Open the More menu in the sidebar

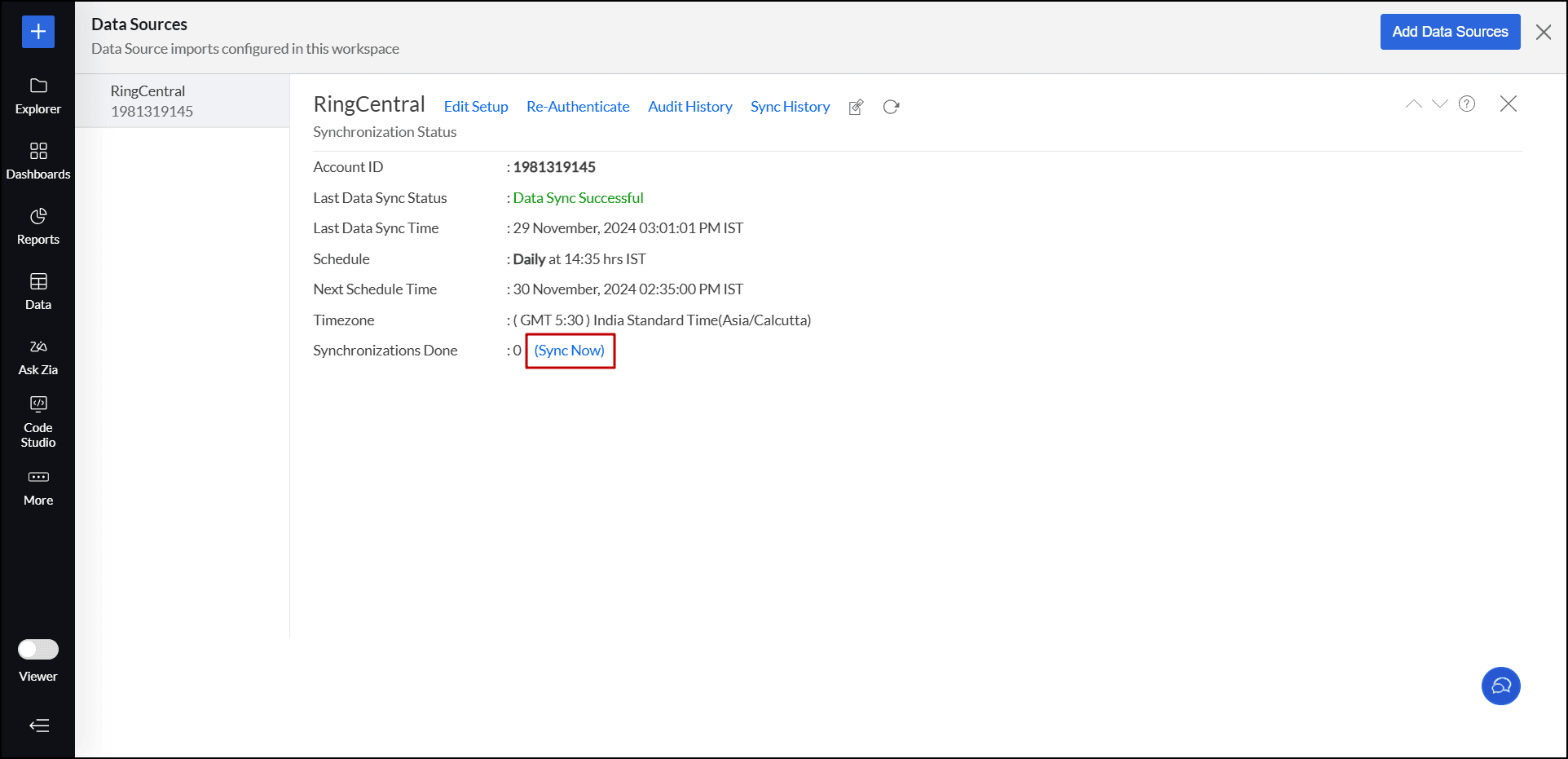pos(37,487)
